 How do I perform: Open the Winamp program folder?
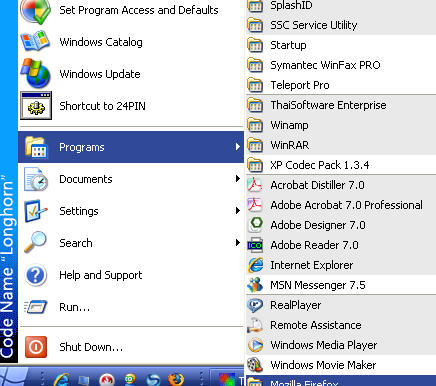[341, 125]
